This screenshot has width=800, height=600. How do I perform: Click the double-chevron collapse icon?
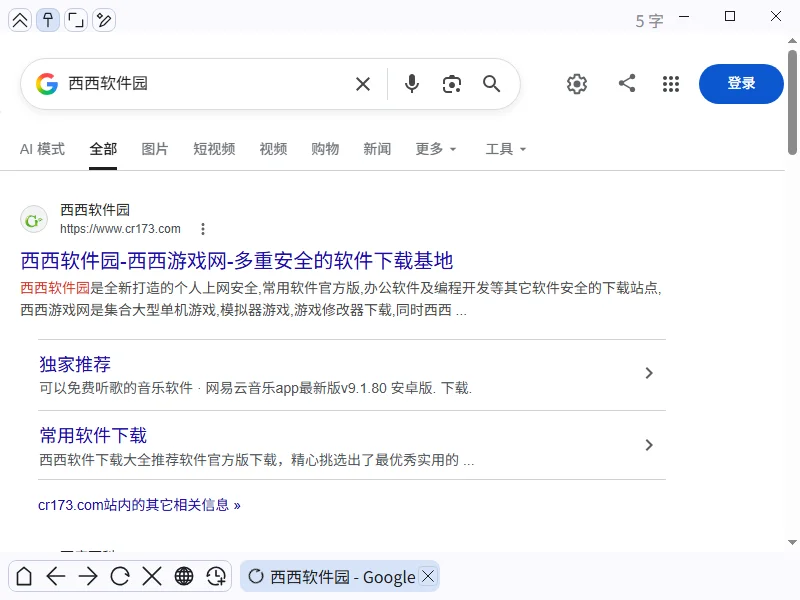pos(20,20)
